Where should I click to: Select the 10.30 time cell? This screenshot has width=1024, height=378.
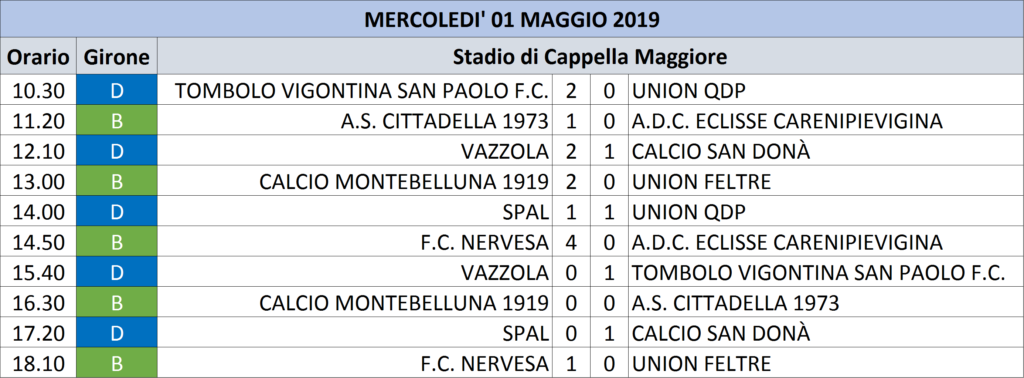click(x=39, y=90)
